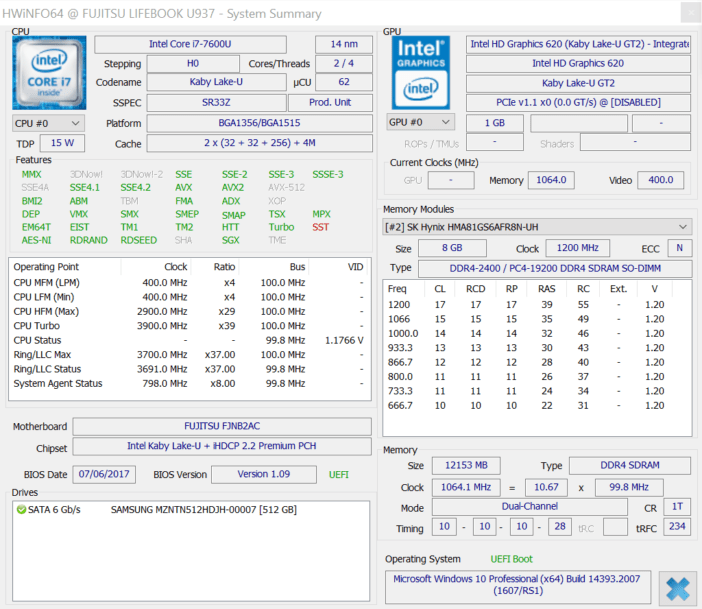
Task: Select the System Agent Status row
Action: (189, 384)
